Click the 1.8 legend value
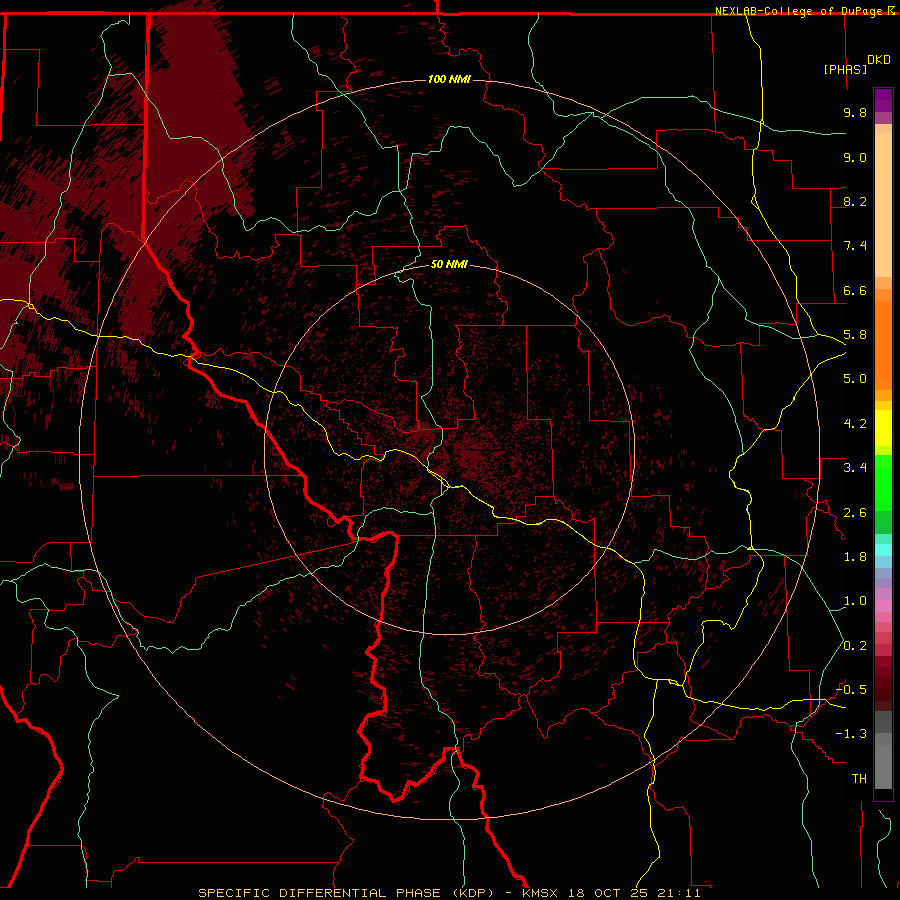Image resolution: width=900 pixels, height=900 pixels. (855, 557)
